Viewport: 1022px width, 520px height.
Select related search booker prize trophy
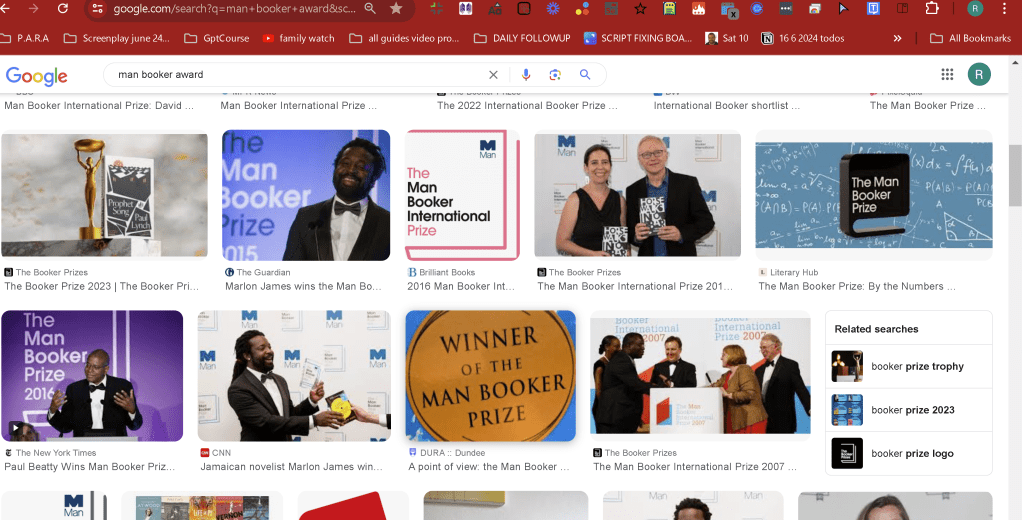[x=909, y=366]
